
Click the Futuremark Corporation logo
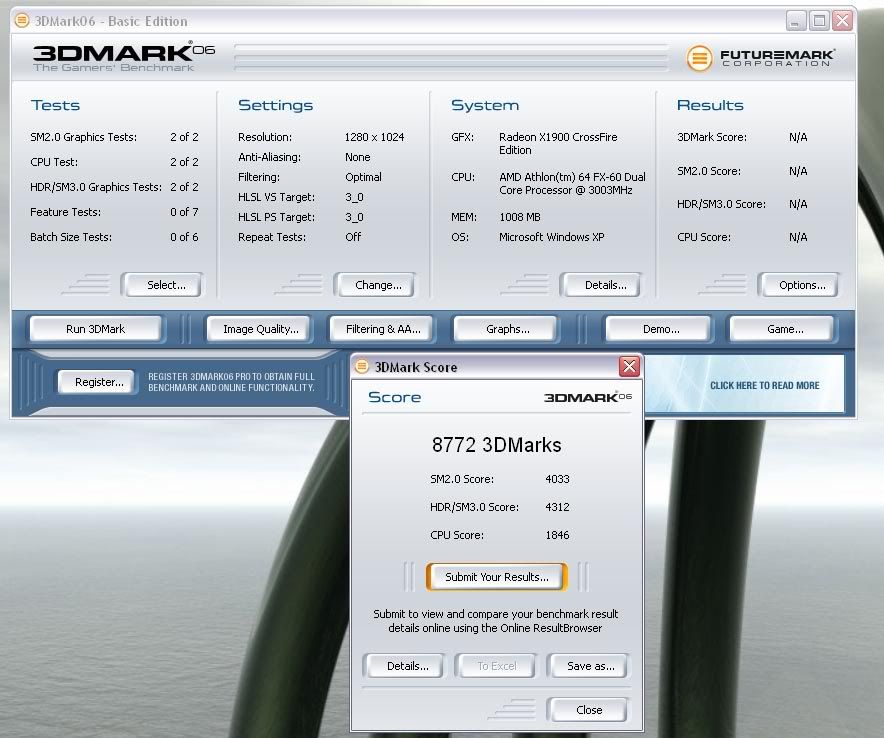[761, 58]
